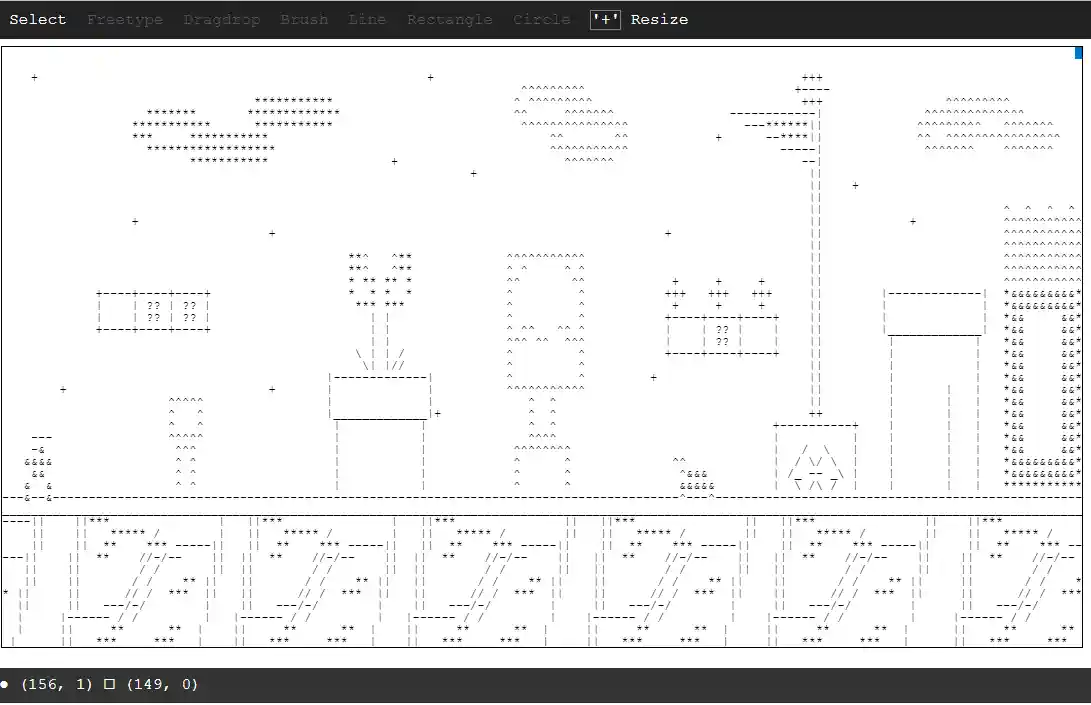Select the Rectangle drawing tool
The height and width of the screenshot is (705, 1091).
pyautogui.click(x=449, y=19)
